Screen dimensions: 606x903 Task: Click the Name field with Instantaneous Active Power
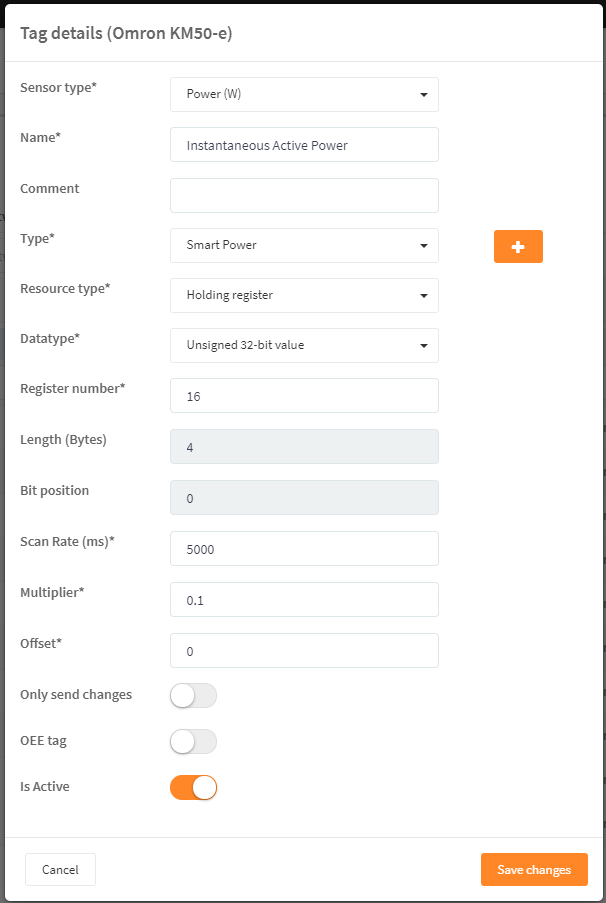coord(304,145)
